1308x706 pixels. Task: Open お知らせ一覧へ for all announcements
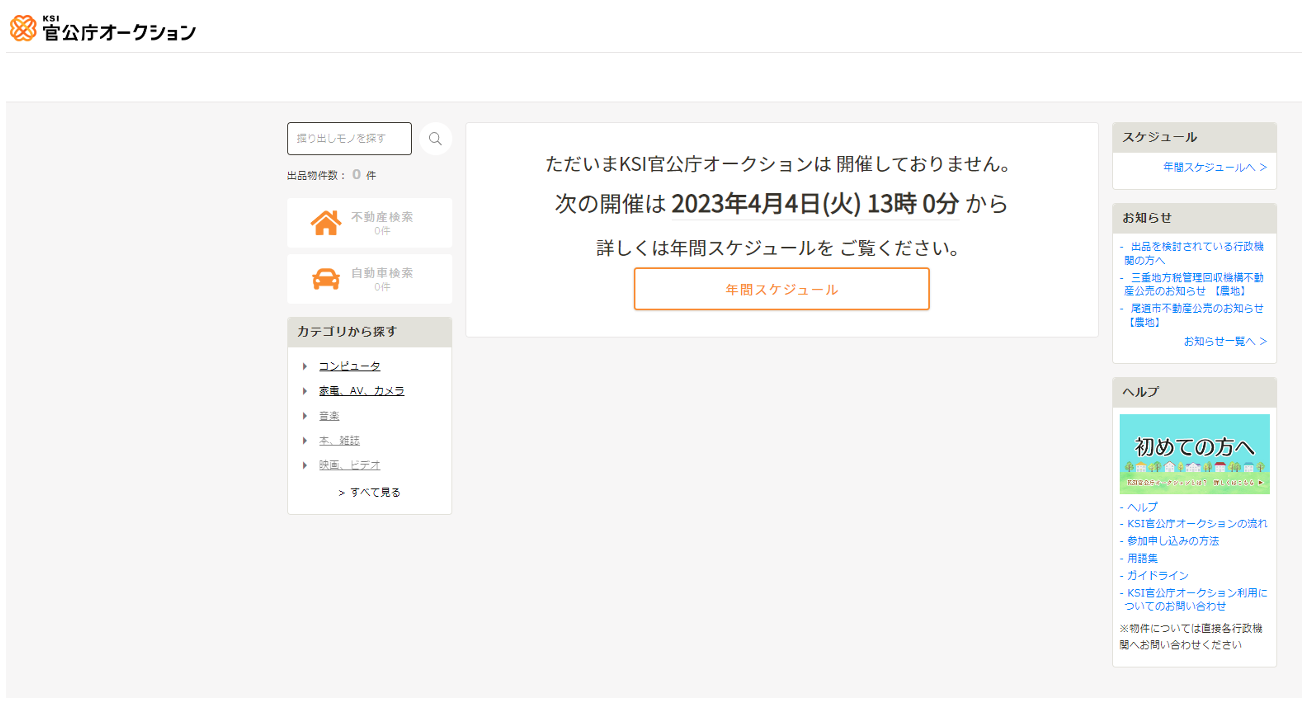pos(1227,341)
